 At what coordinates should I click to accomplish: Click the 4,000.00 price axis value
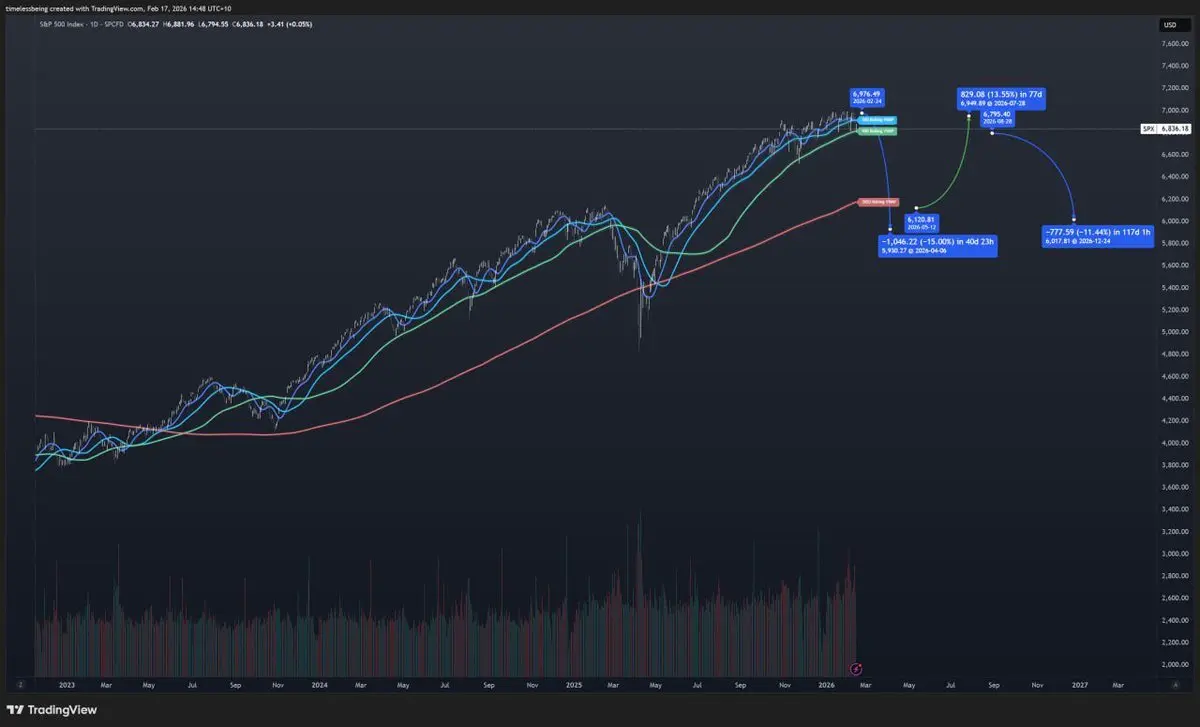click(1174, 443)
